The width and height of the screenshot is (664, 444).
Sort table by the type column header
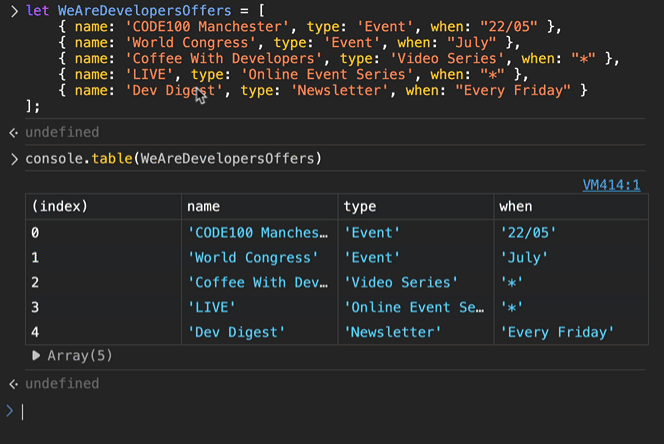(x=416, y=207)
